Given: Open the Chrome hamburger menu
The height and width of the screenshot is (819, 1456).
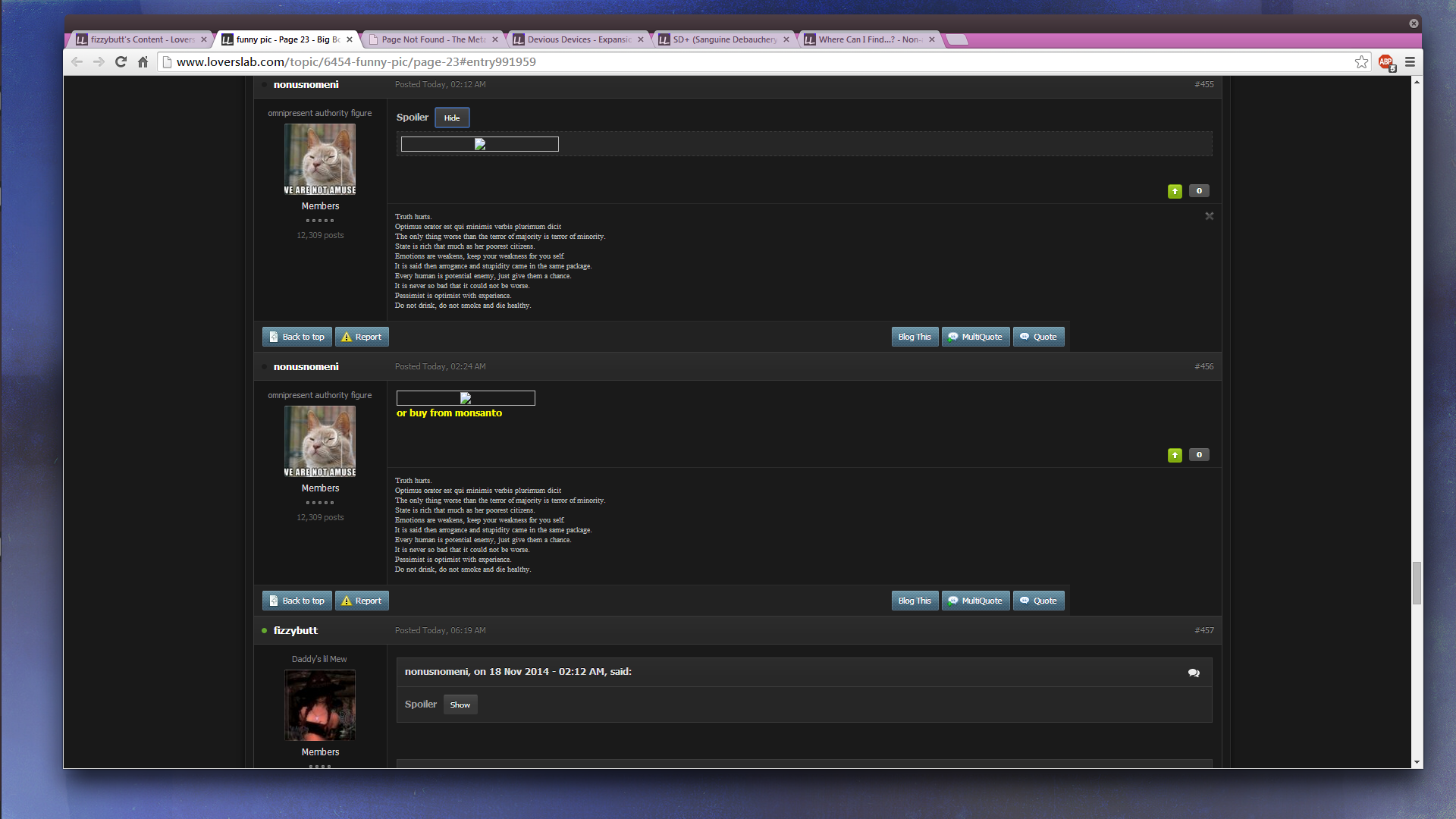Looking at the screenshot, I should (x=1410, y=62).
